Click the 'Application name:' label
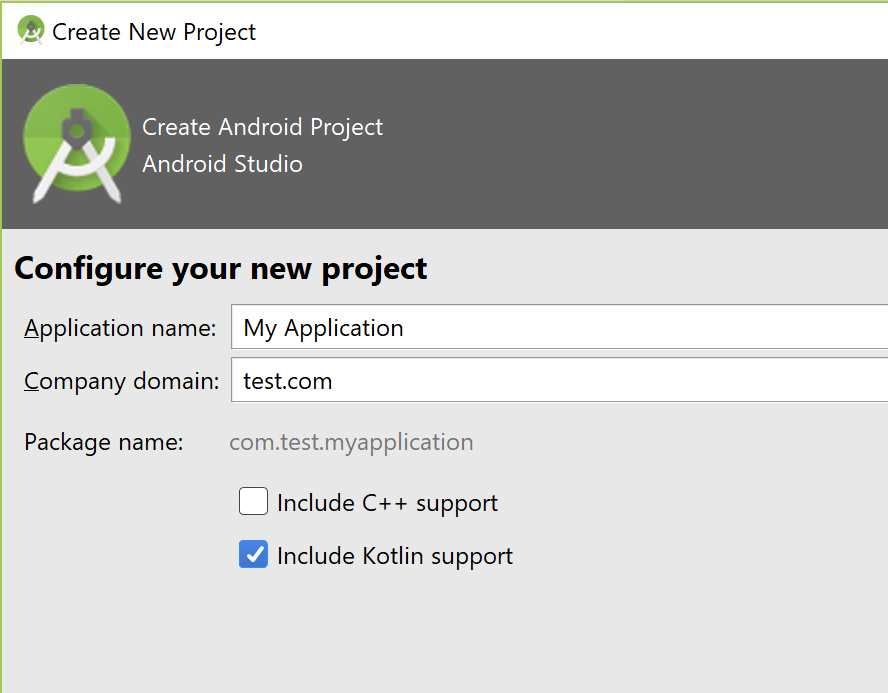The width and height of the screenshot is (888, 693). pos(120,328)
